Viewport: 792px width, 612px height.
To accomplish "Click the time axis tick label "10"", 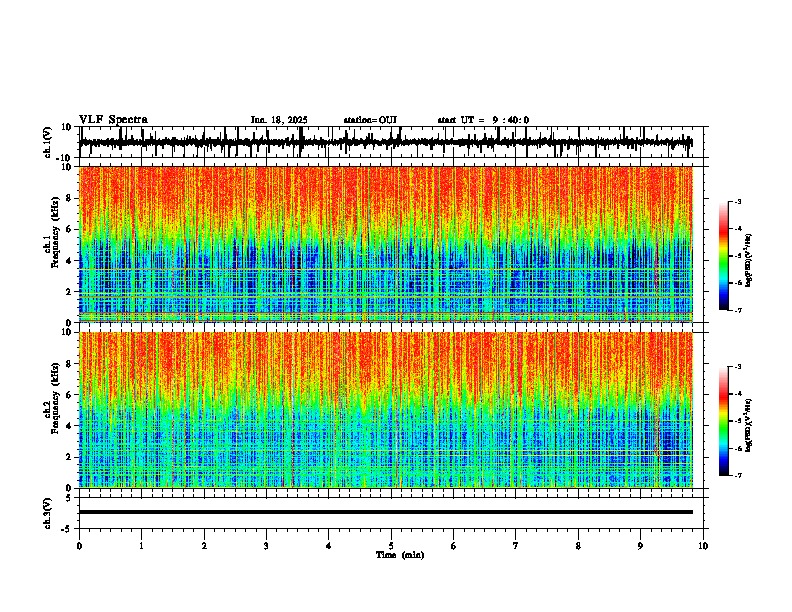I will coord(703,546).
